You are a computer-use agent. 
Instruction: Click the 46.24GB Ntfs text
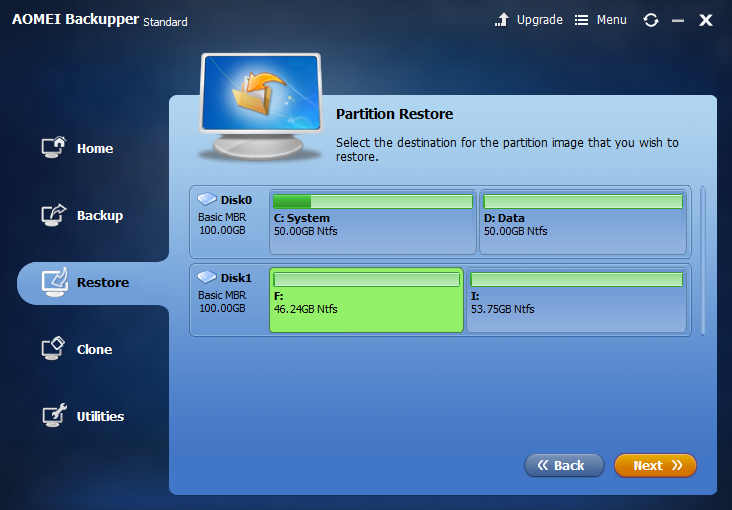click(305, 309)
